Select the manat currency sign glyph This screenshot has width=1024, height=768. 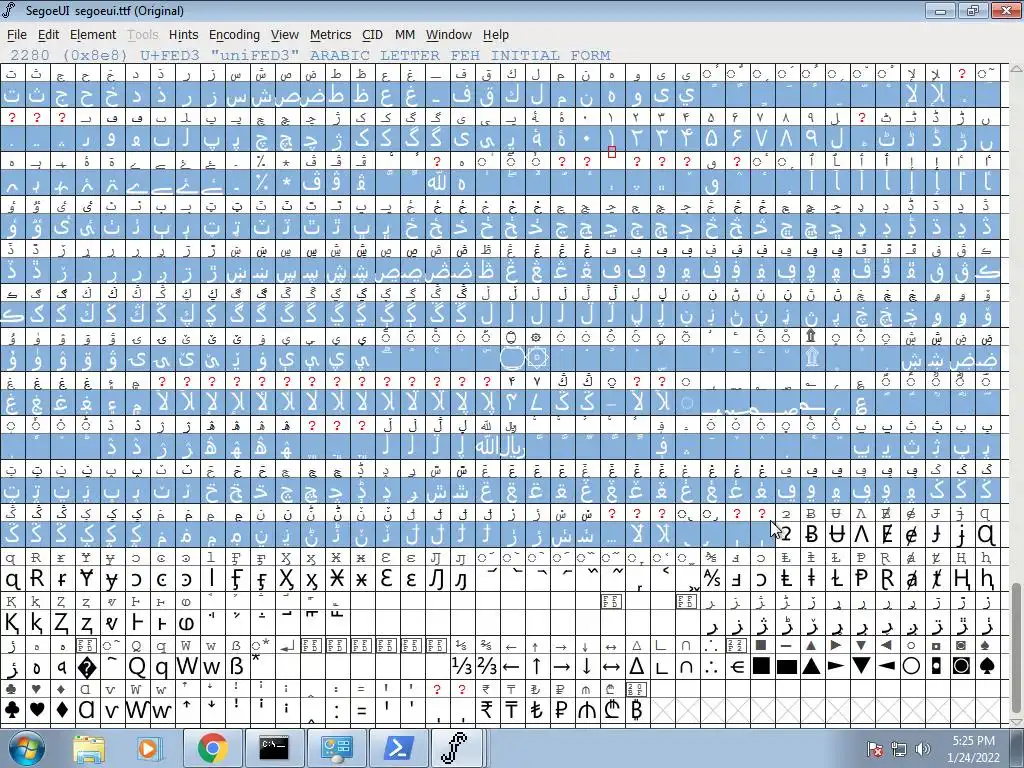tap(586, 709)
